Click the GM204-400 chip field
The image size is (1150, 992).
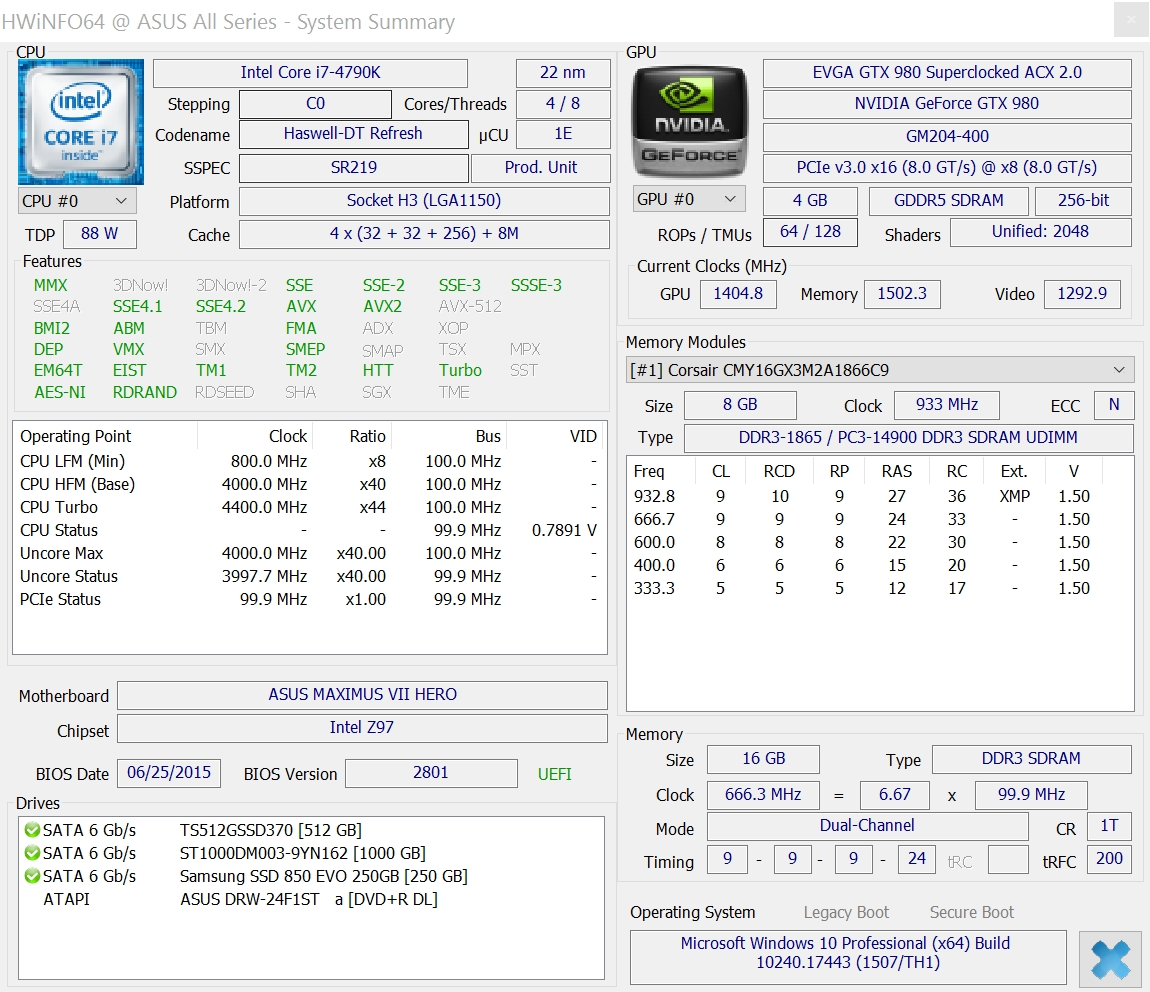[947, 136]
